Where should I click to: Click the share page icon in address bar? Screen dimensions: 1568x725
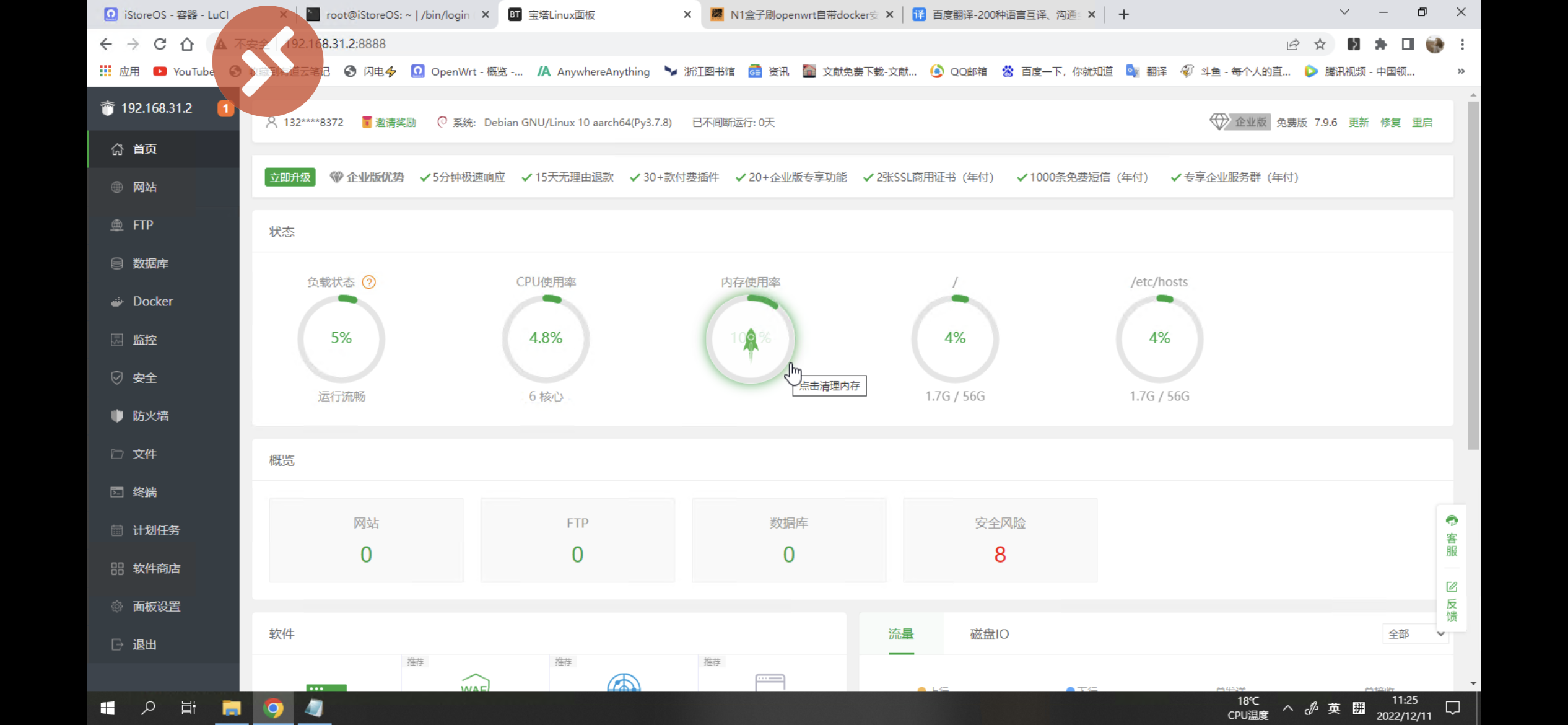click(1293, 44)
